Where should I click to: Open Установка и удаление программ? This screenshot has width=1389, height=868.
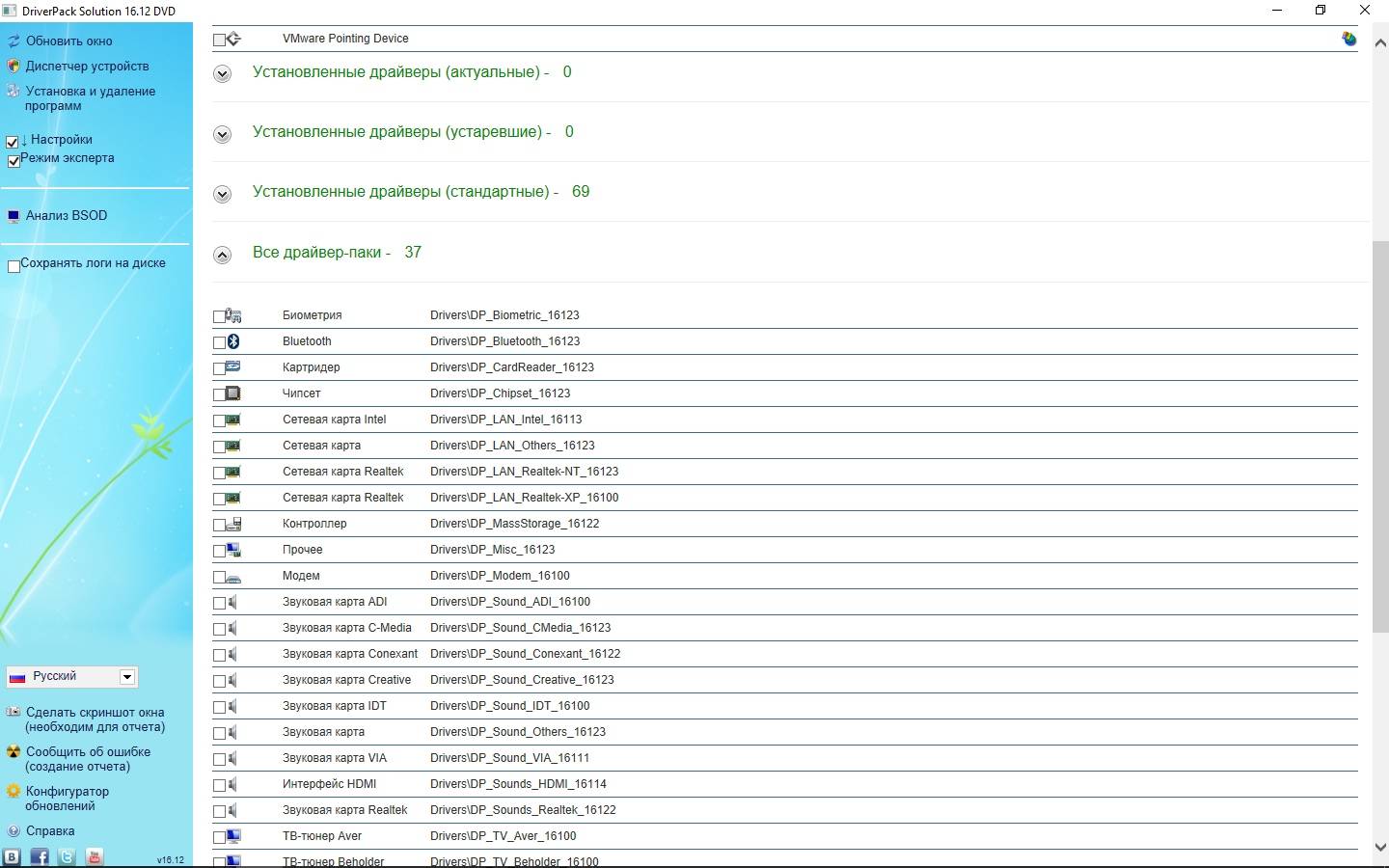(90, 98)
